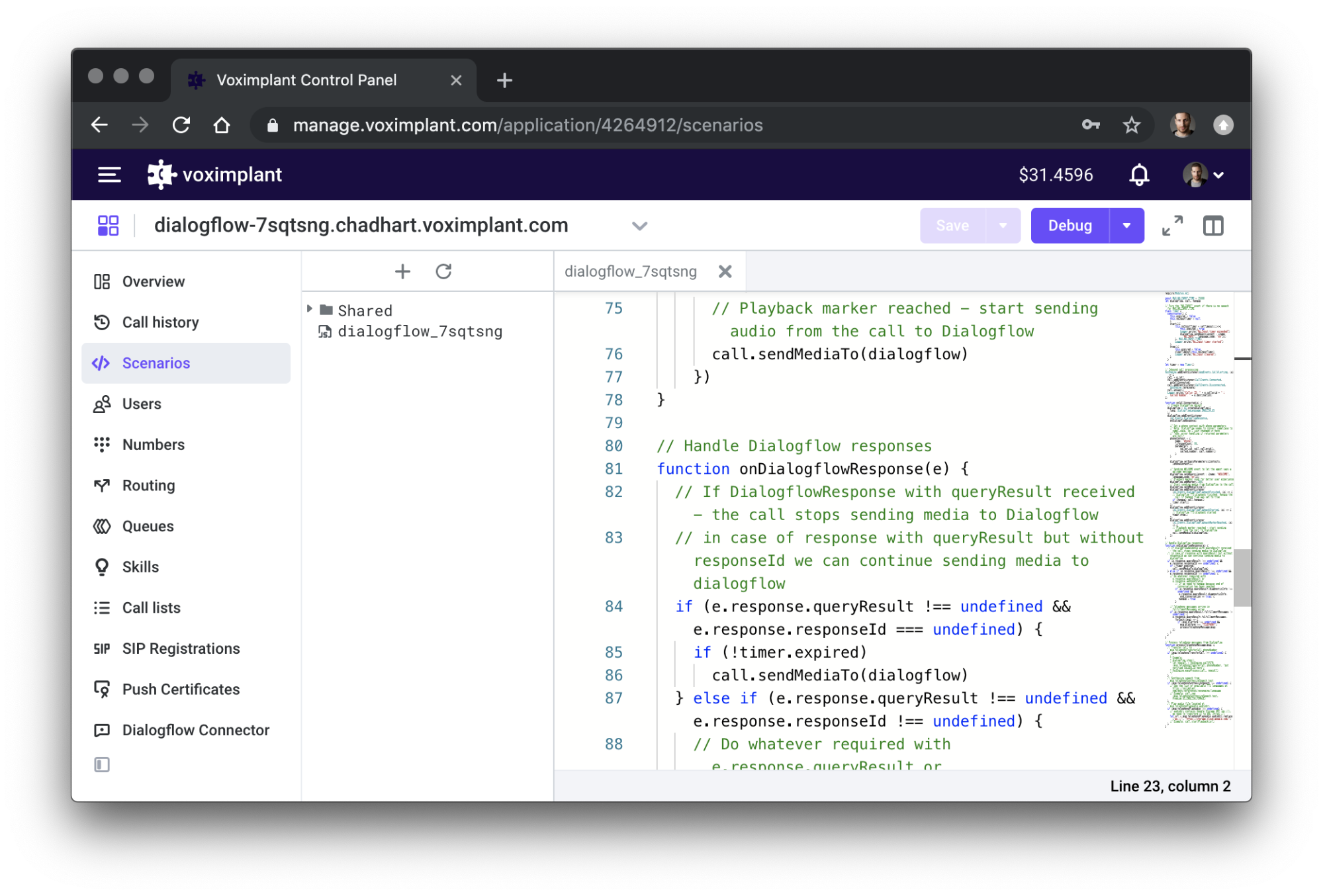Open the Skills section

click(186, 567)
